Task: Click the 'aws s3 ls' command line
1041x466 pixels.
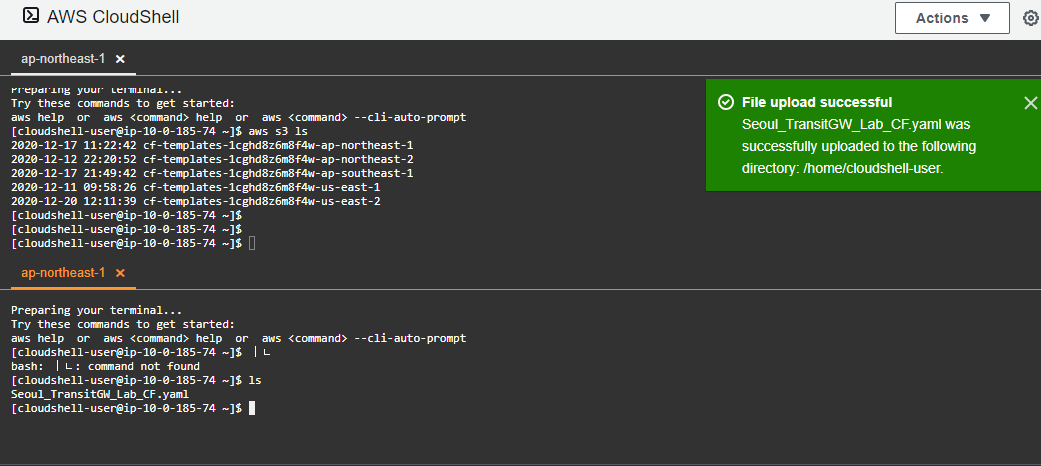Action: [159, 131]
